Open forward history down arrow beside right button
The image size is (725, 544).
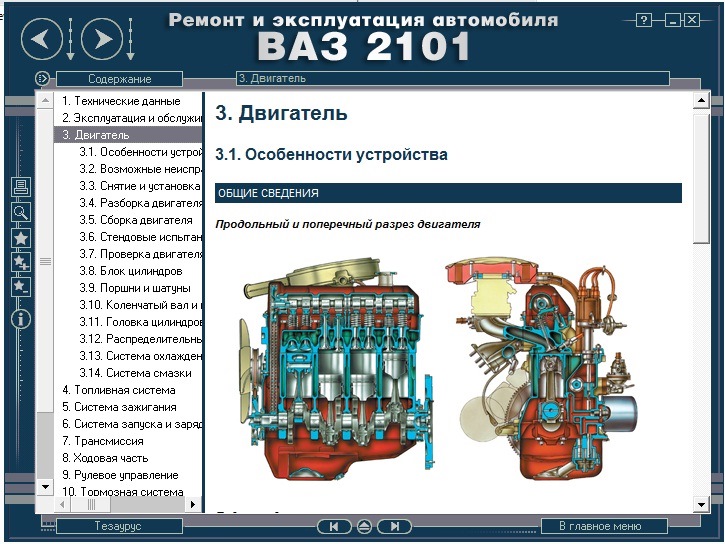point(130,39)
